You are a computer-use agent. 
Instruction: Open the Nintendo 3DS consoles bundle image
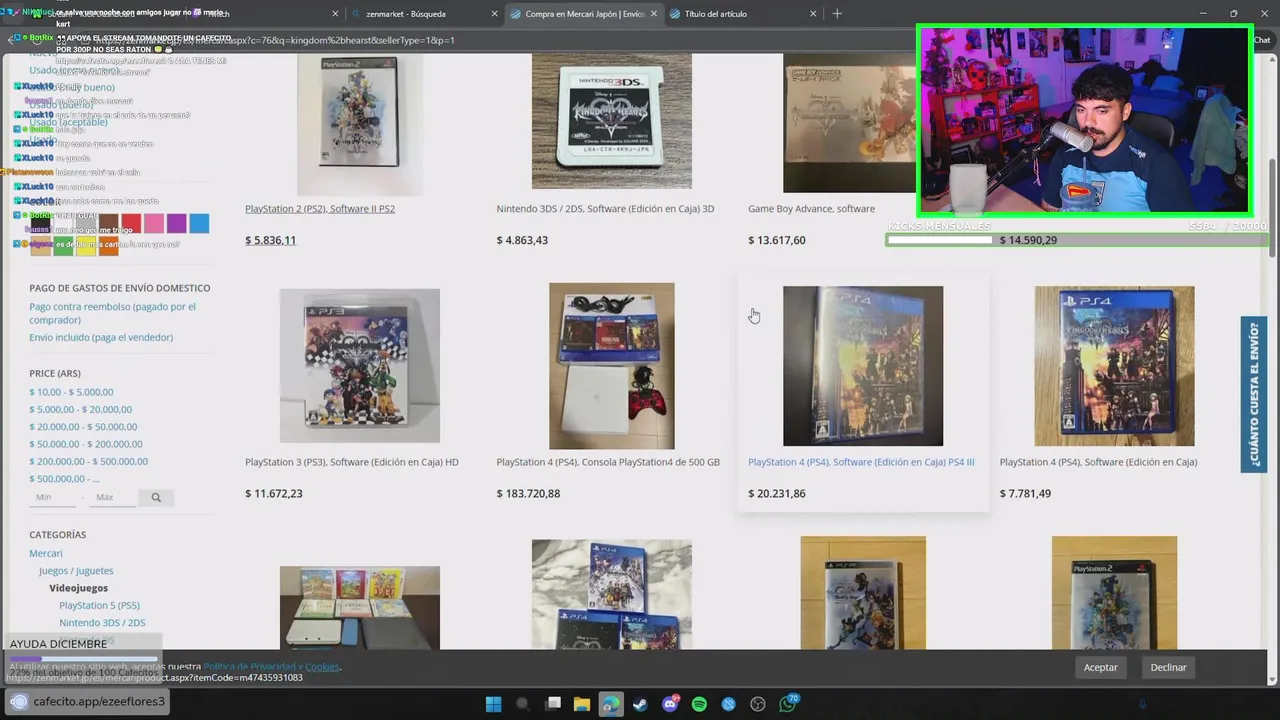[x=360, y=608]
